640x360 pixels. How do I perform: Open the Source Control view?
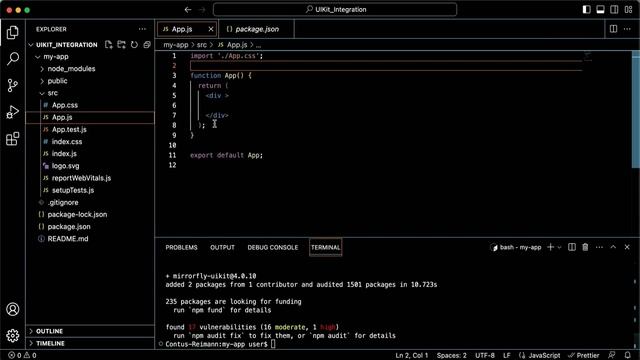coord(13,85)
